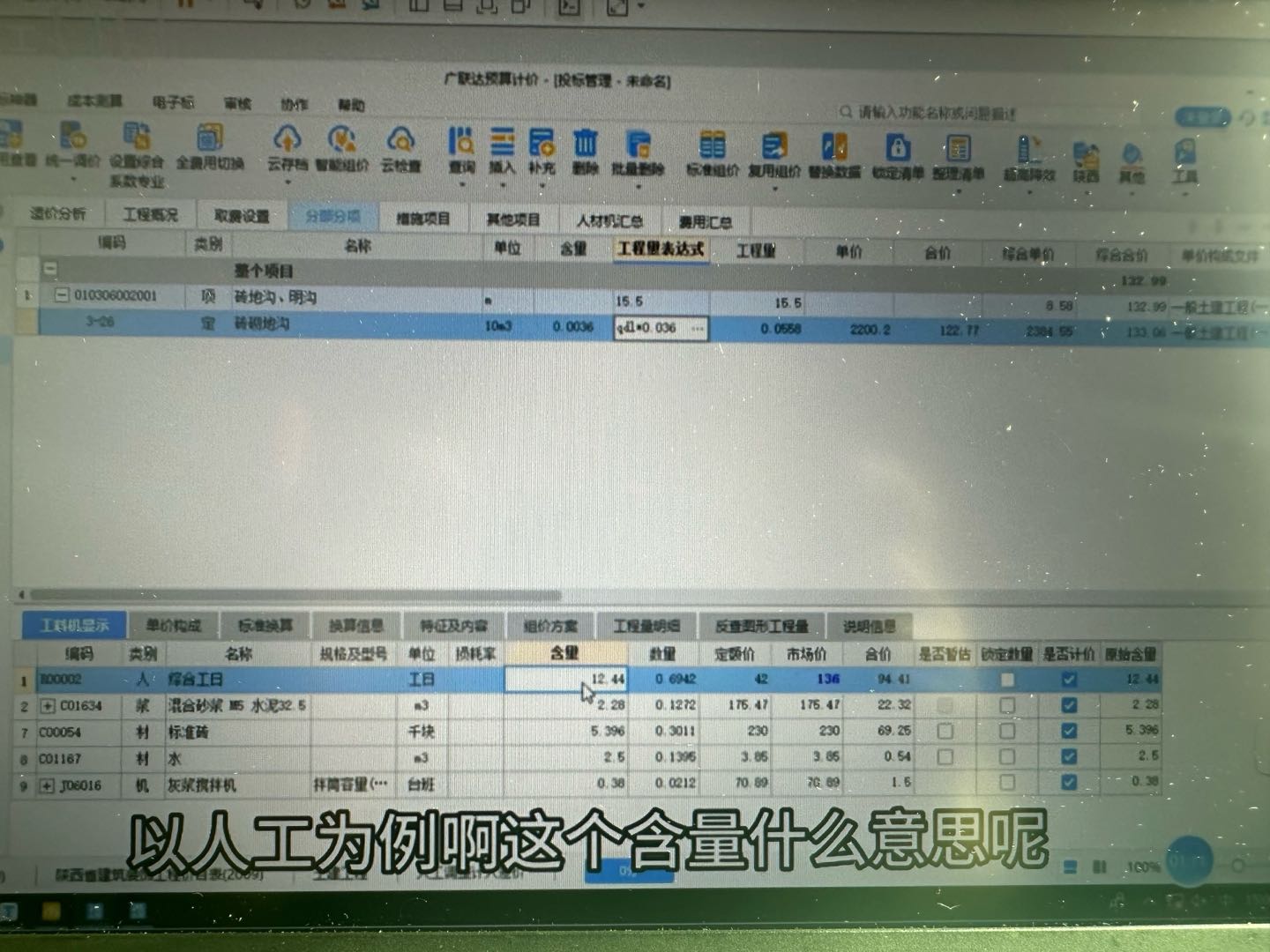This screenshot has width=1270, height=952.
Task: Open the 审核 menu
Action: point(237,104)
